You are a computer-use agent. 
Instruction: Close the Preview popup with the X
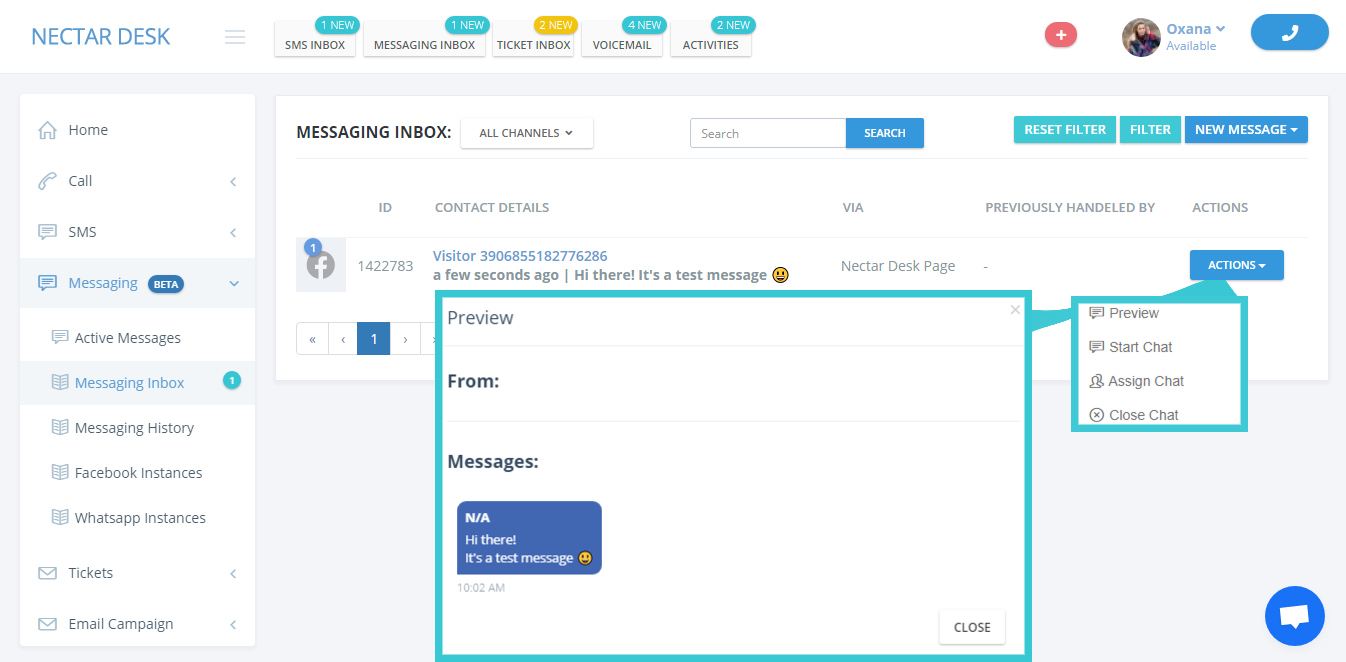point(1015,310)
